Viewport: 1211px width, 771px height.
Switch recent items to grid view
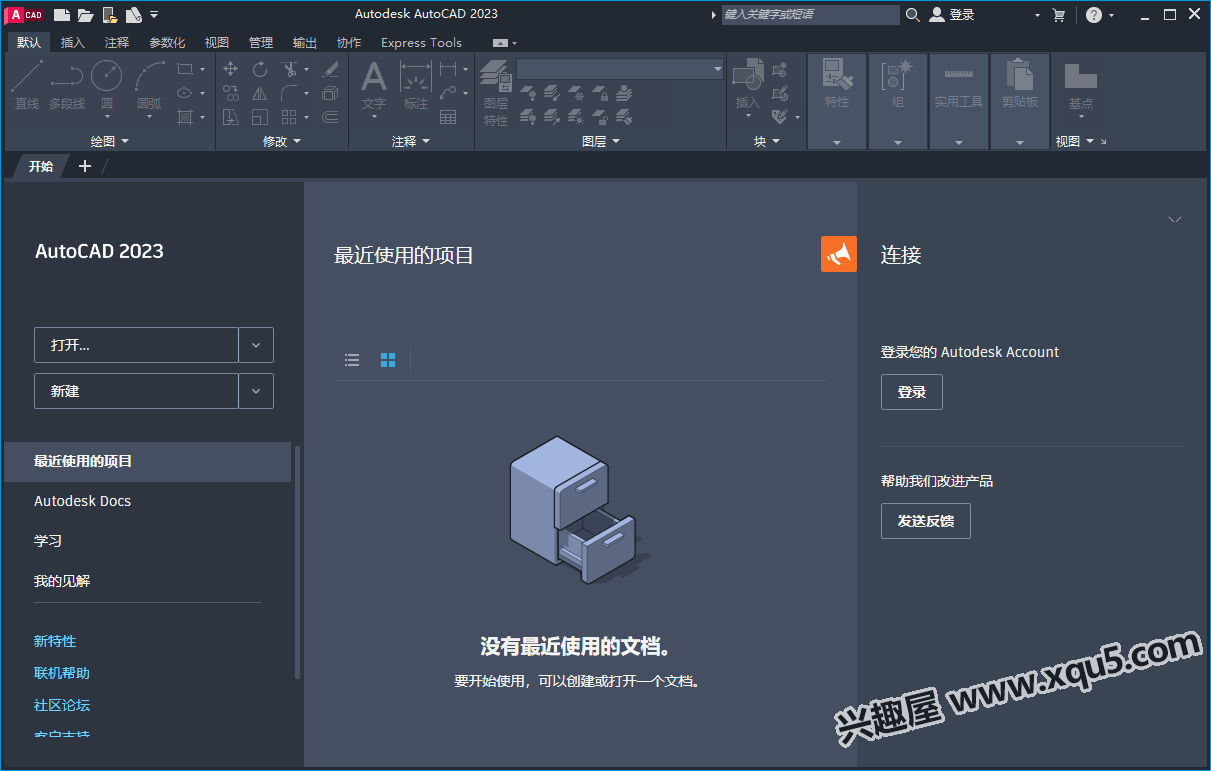coord(388,360)
